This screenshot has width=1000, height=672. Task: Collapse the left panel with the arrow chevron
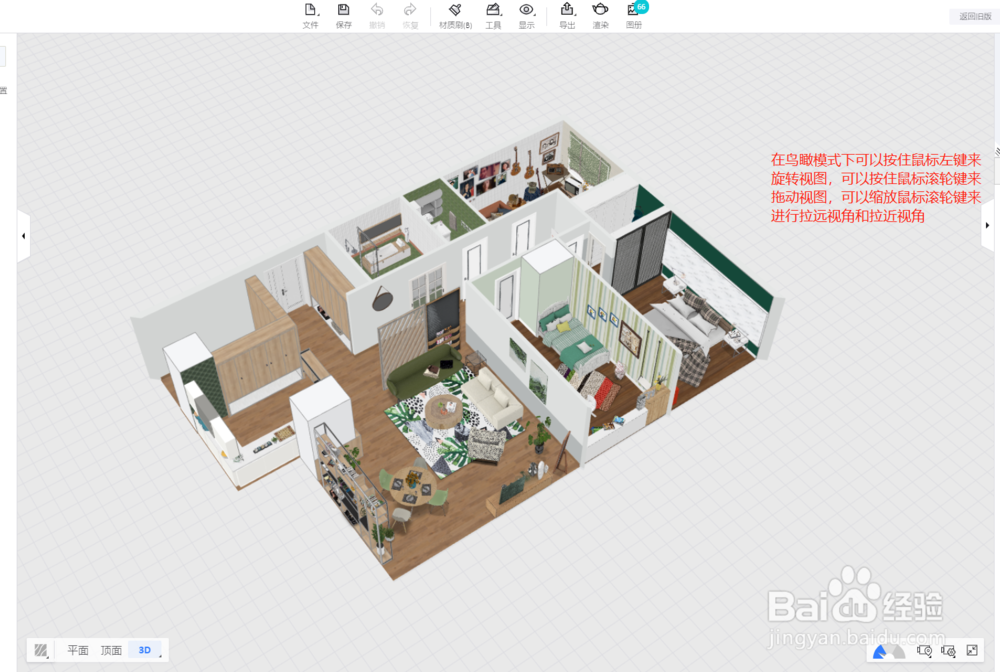click(22, 235)
